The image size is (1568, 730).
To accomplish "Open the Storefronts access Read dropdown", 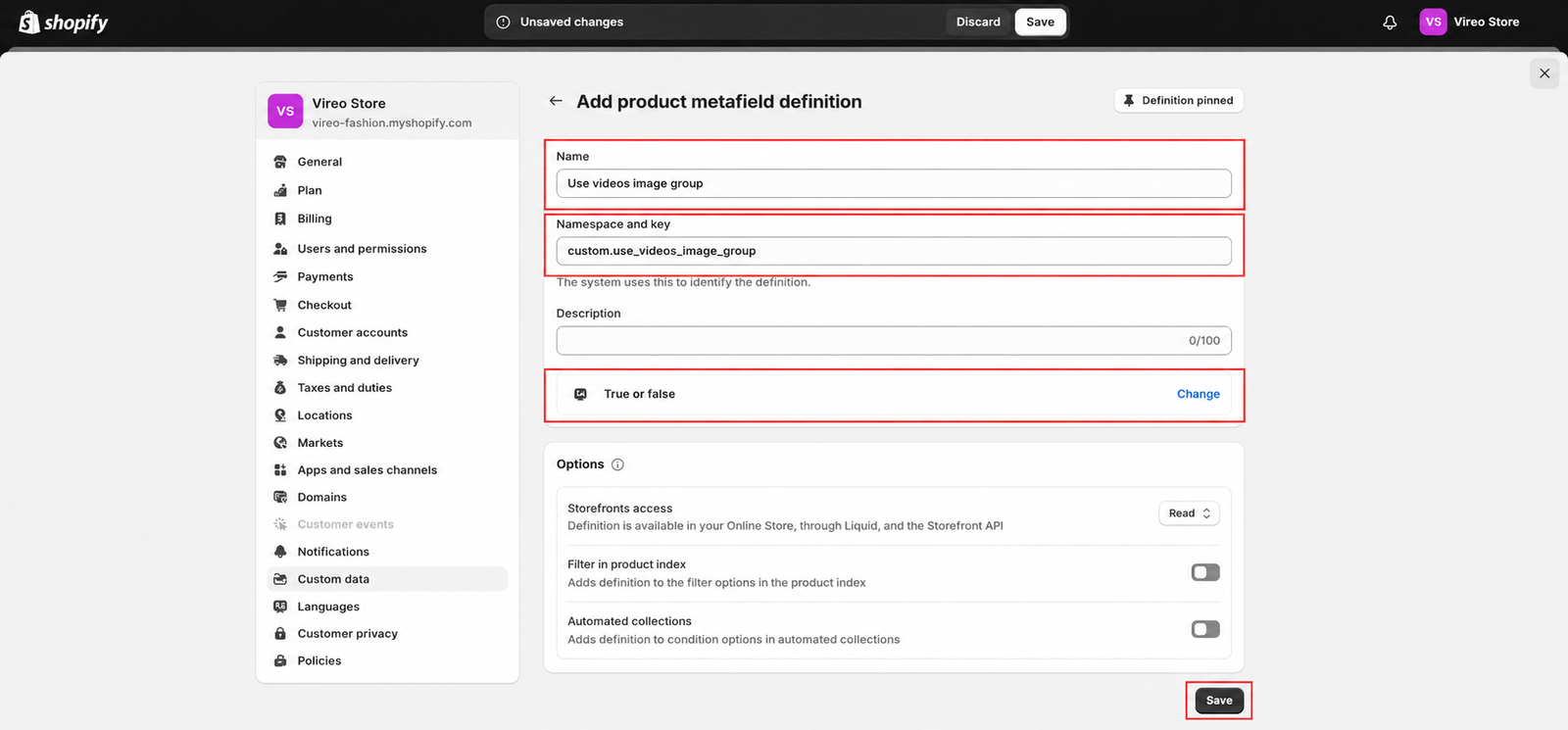I will tap(1189, 513).
